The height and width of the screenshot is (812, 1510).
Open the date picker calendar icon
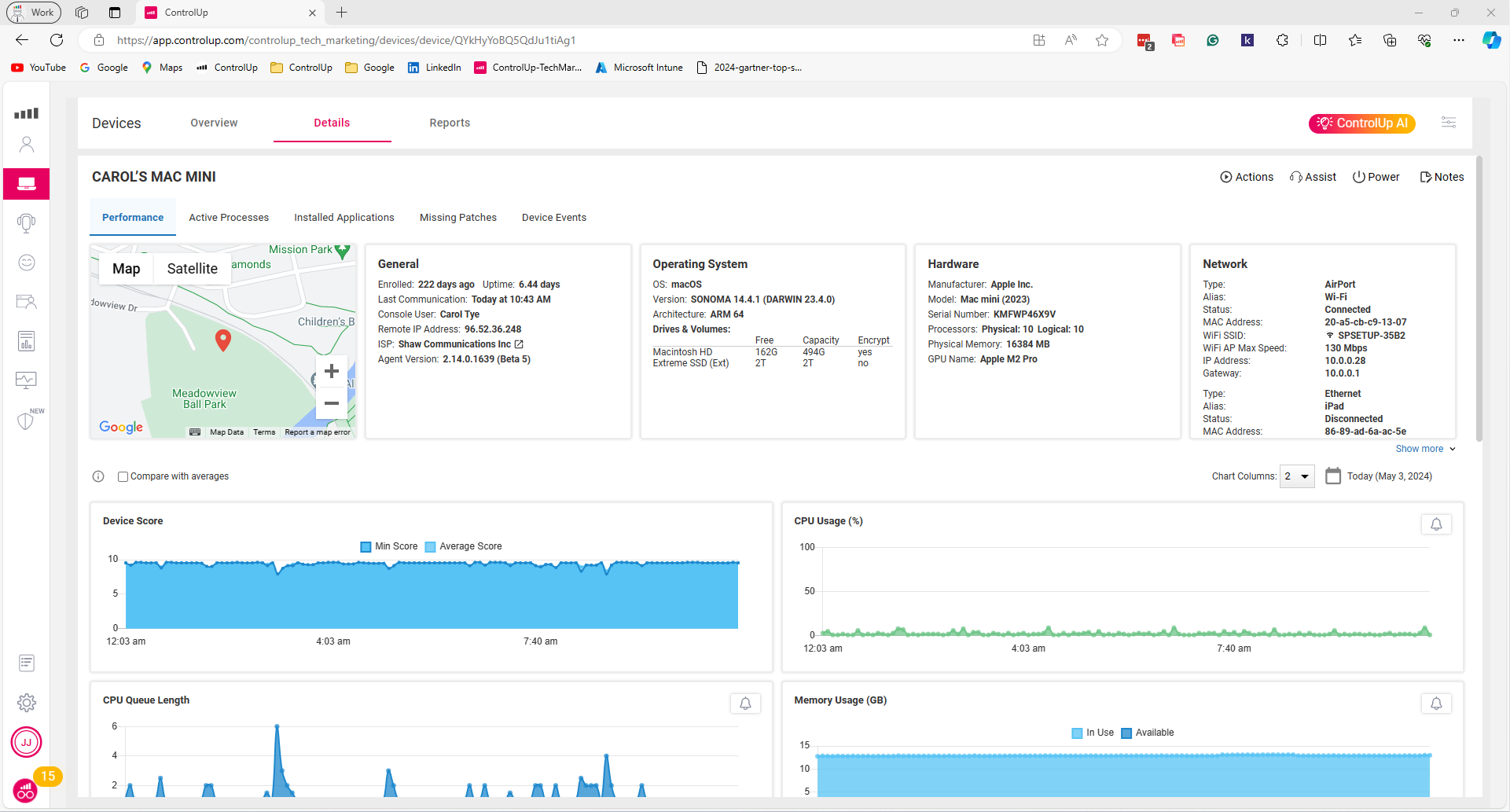[x=1332, y=476]
